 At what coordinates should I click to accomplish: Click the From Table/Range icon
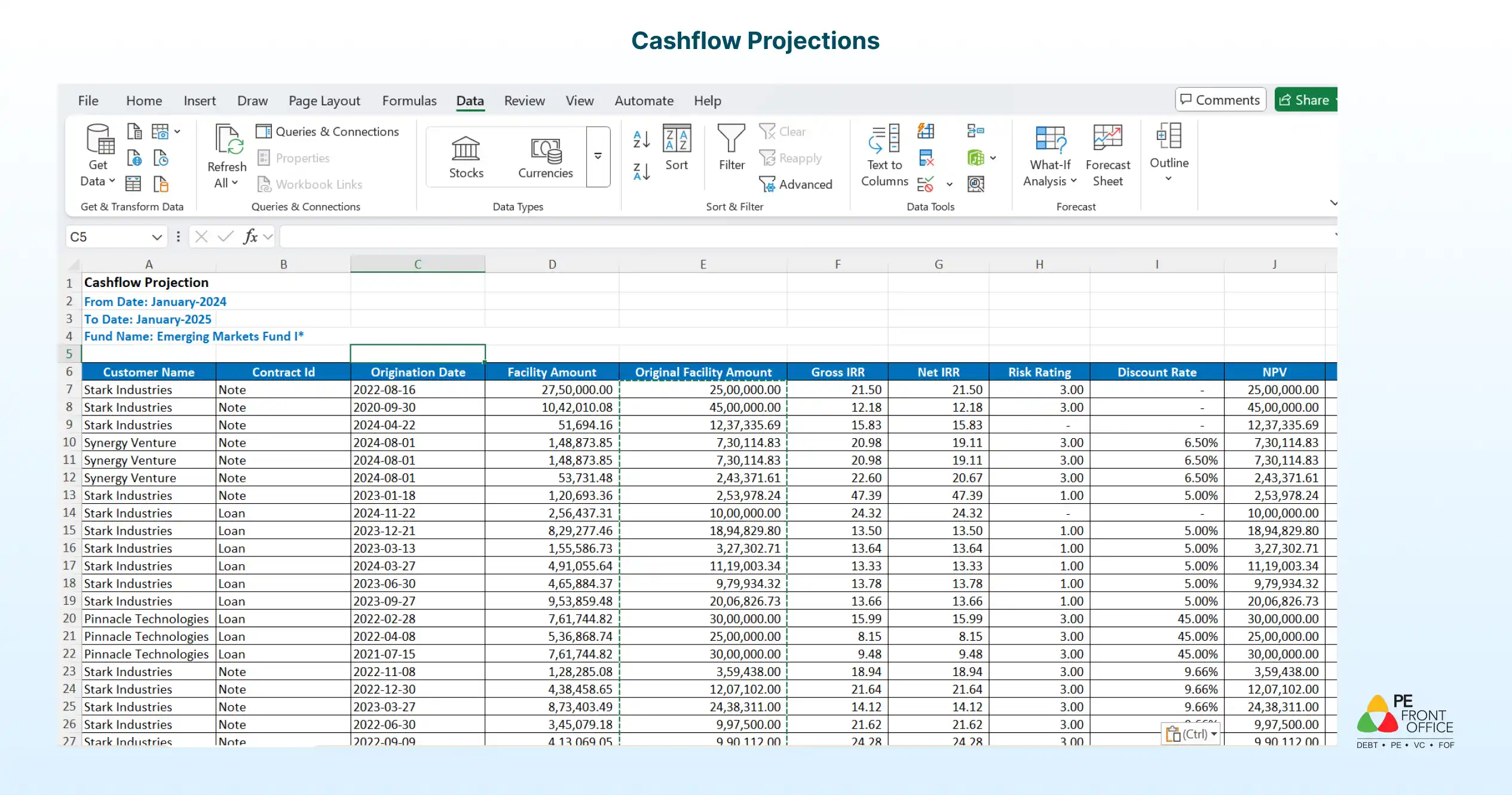(x=133, y=184)
